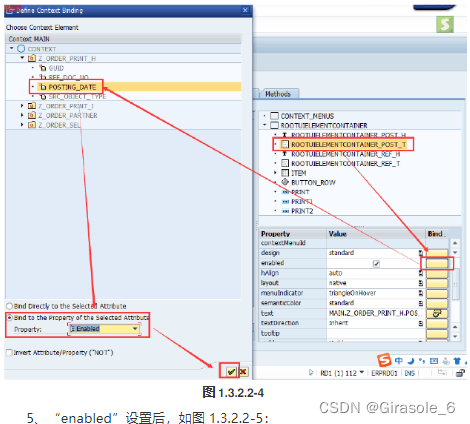Click the Z_ORDER_PARTNER node folder icon
The image size is (470, 424).
[32, 115]
